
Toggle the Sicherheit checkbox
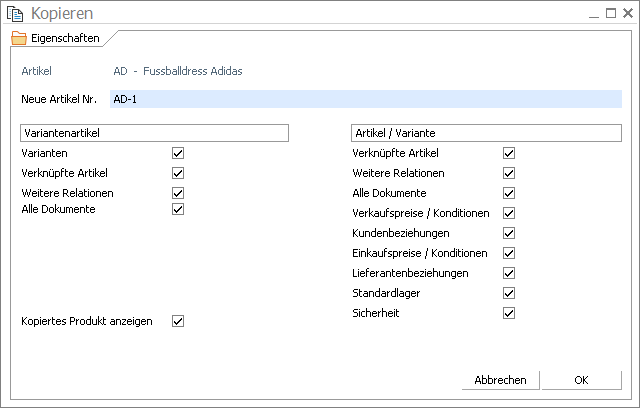(x=509, y=313)
